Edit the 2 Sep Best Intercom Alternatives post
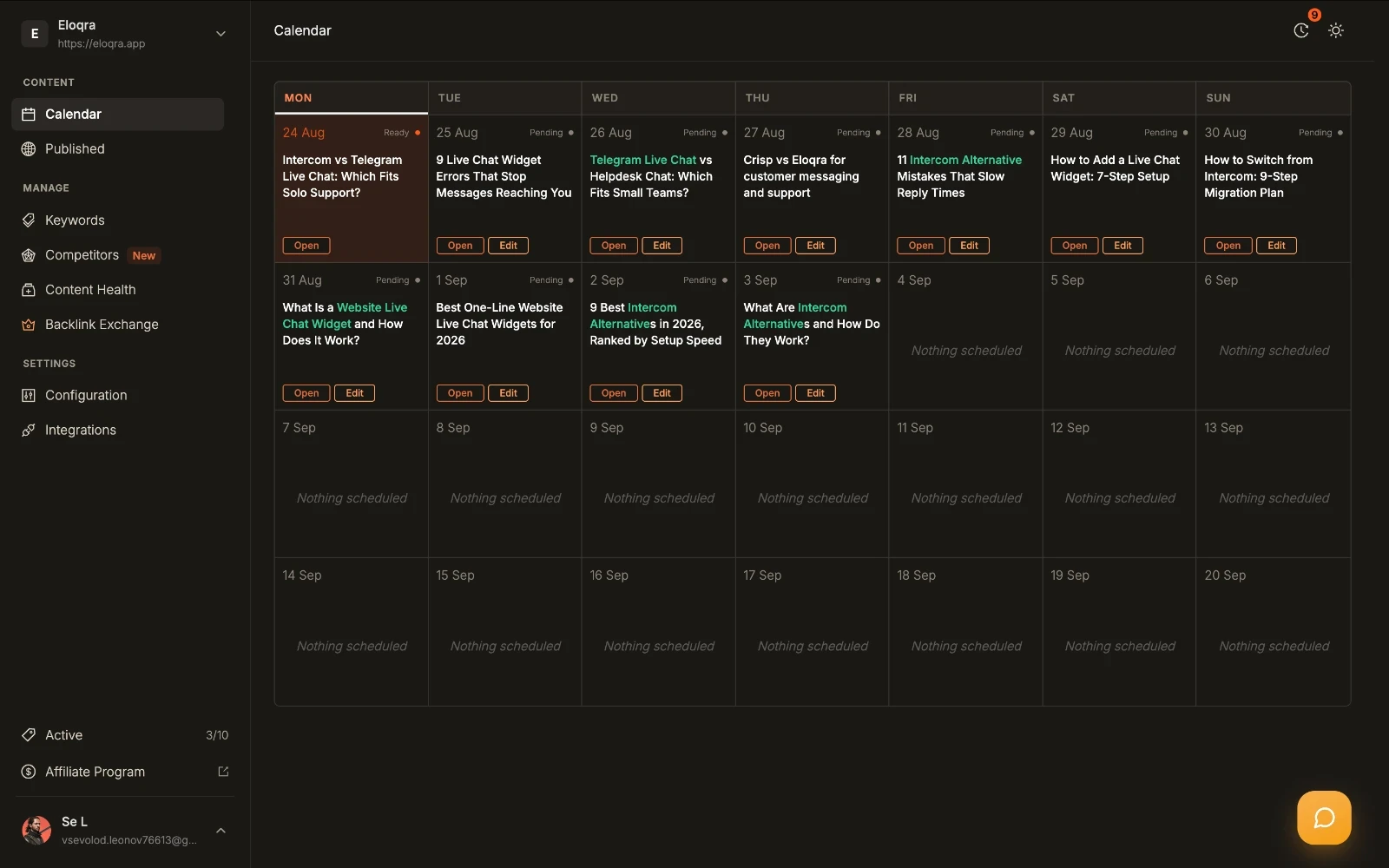Screen dimensions: 1389x868 (x=662, y=393)
